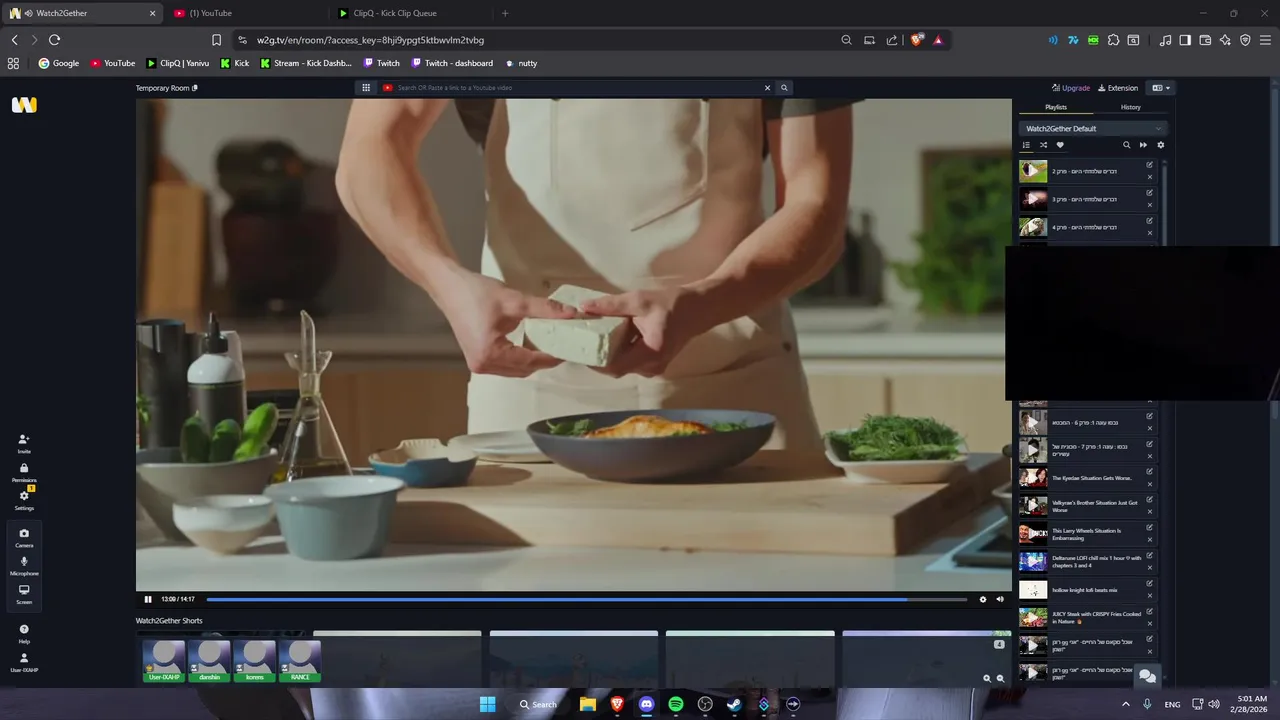The image size is (1280, 720).
Task: Open the Kick bookmark
Action: coord(235,63)
